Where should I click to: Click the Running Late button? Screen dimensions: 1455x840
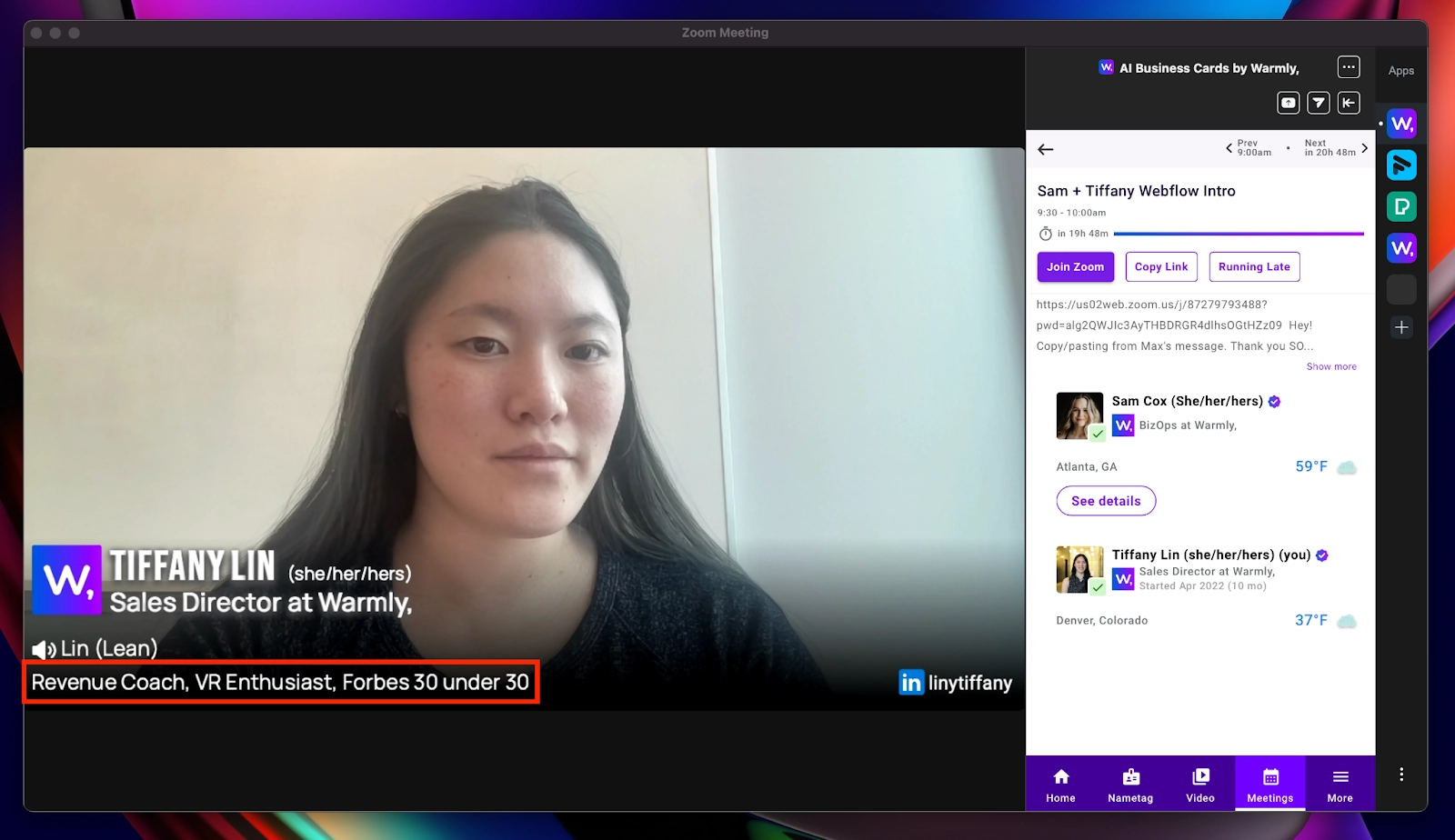pyautogui.click(x=1254, y=266)
